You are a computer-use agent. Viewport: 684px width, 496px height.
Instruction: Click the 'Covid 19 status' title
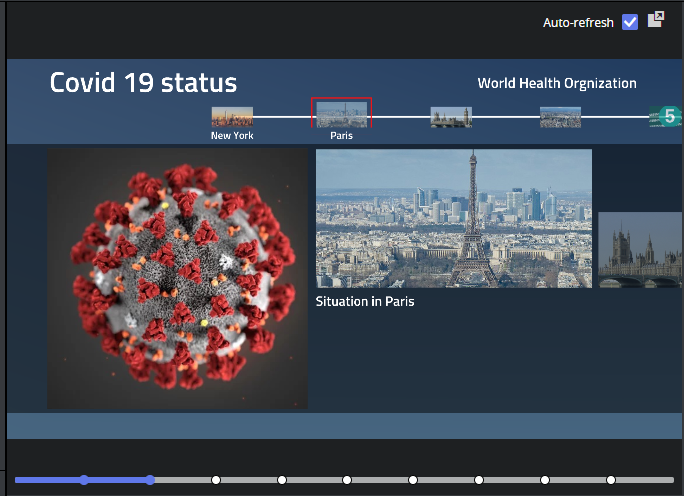coord(143,83)
